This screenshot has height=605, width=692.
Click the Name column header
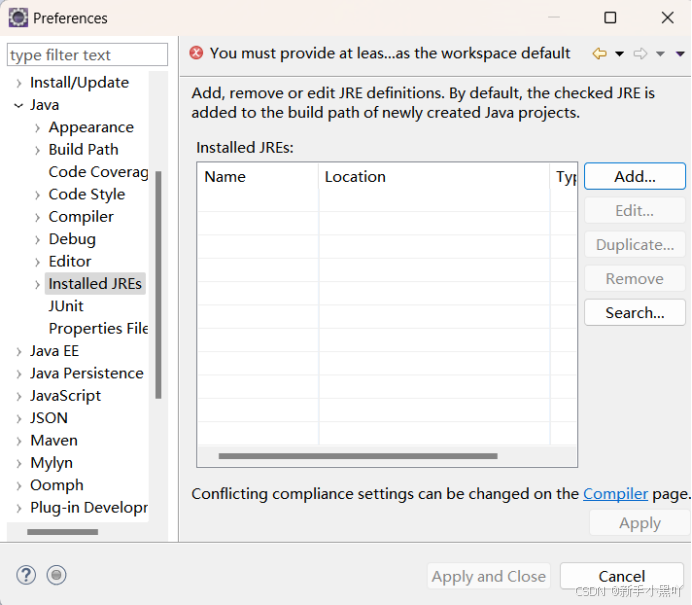(x=258, y=177)
